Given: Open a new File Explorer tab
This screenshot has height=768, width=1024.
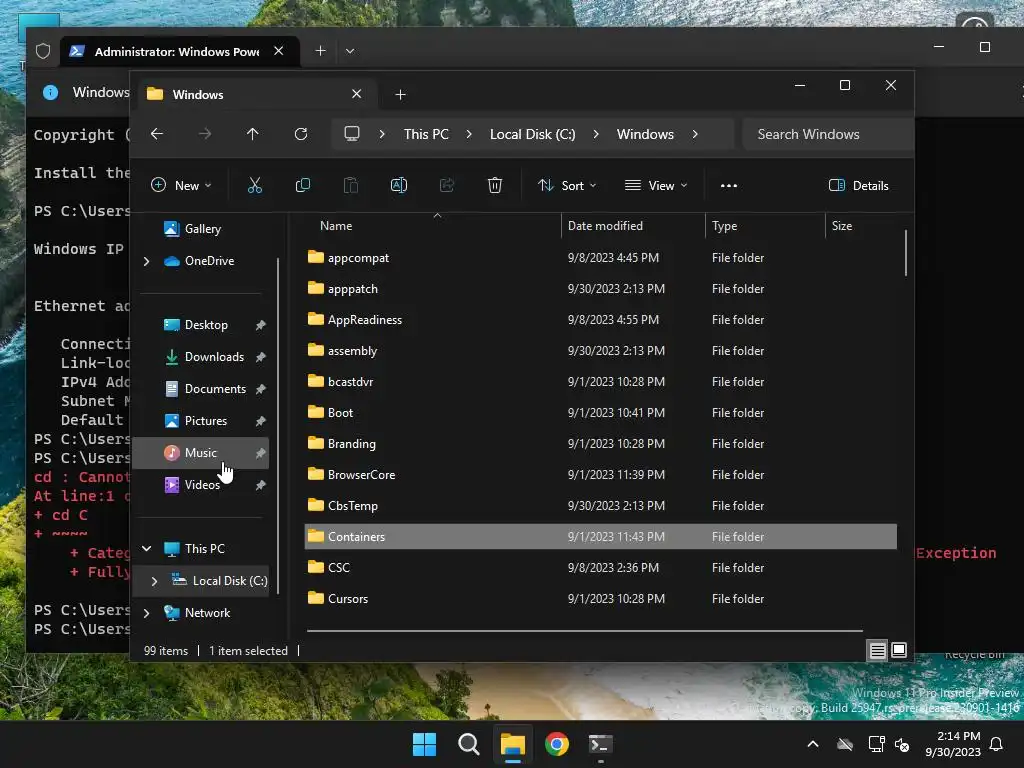Looking at the screenshot, I should (x=400, y=95).
